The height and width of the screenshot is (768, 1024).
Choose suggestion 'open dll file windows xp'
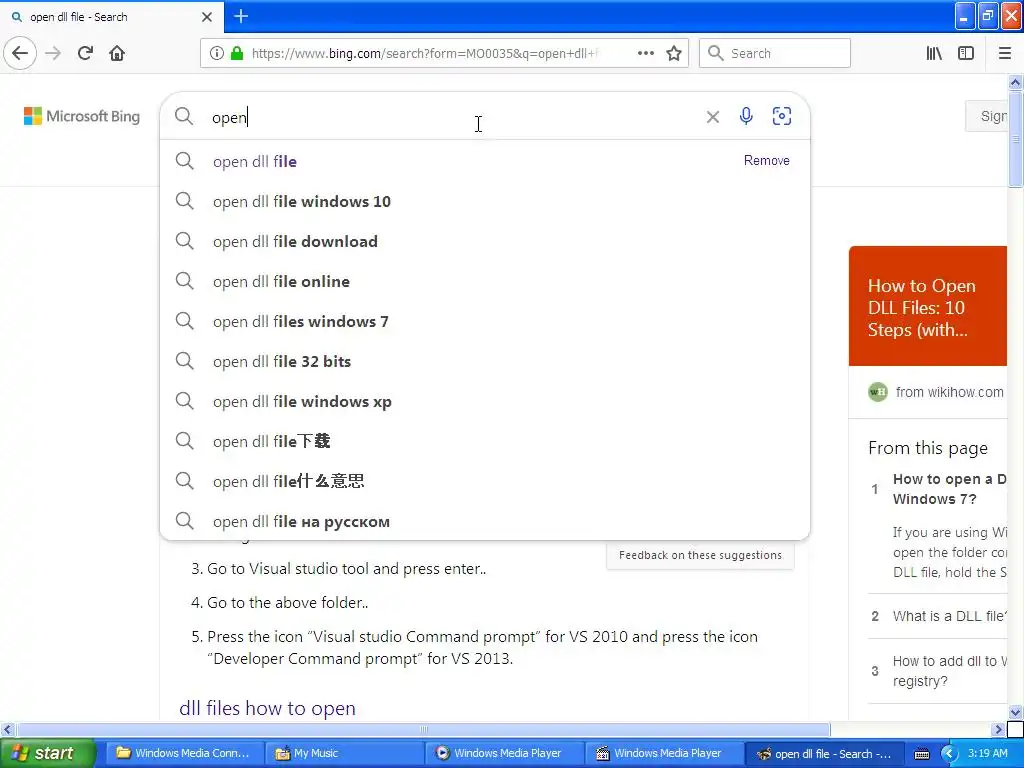pos(485,402)
